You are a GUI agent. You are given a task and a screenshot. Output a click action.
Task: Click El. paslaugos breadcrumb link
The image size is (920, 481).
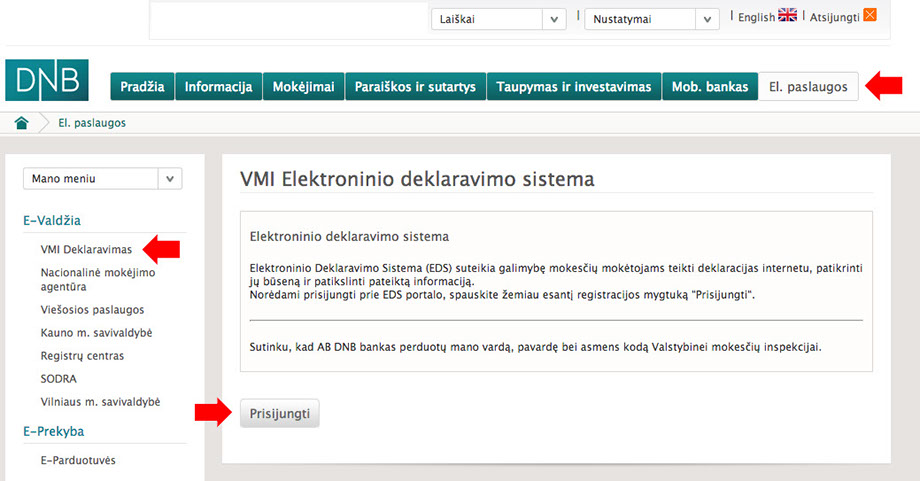[92, 123]
